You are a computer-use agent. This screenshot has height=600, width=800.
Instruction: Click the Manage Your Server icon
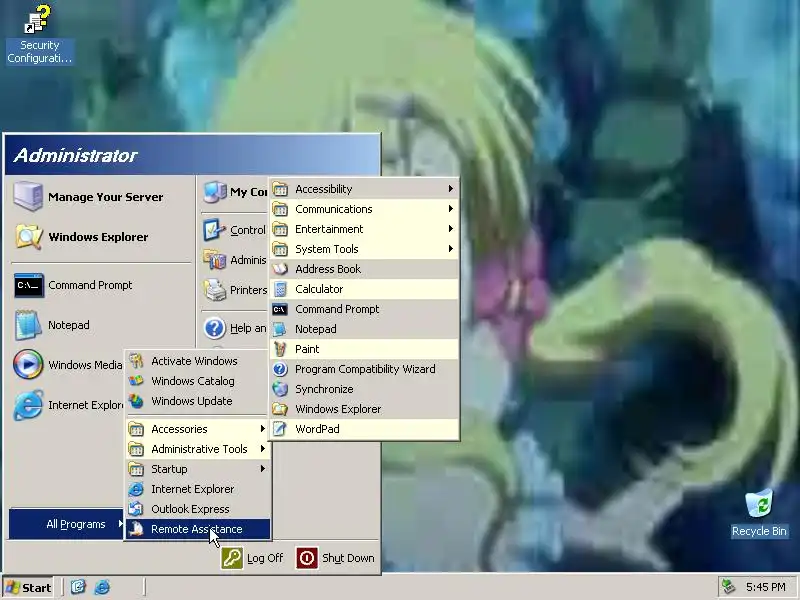(x=28, y=196)
